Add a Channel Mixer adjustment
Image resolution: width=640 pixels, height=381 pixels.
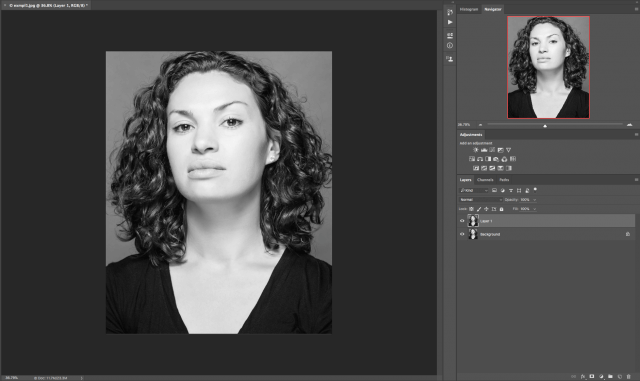coord(504,159)
